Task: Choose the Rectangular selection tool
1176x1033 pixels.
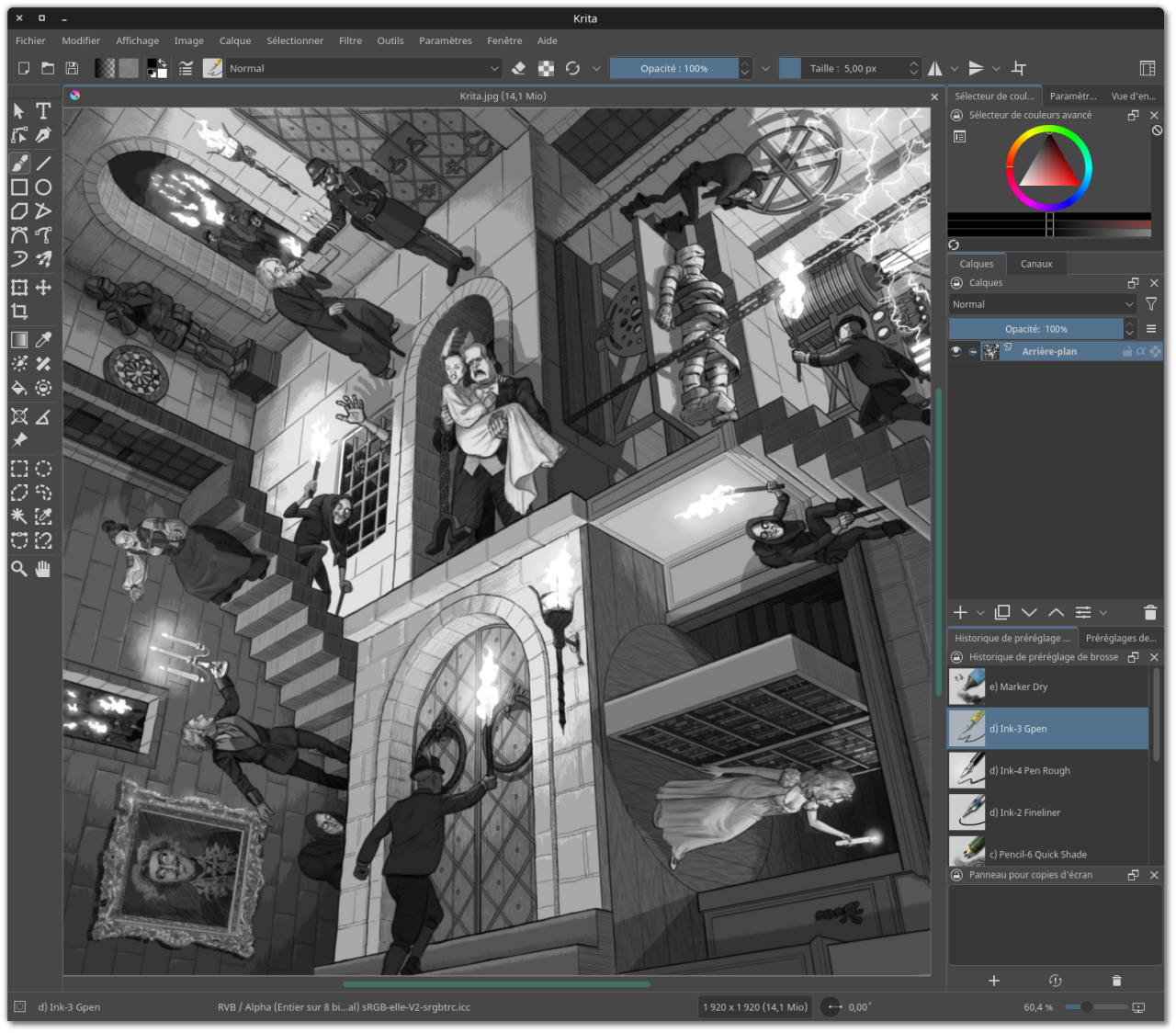Action: [x=19, y=469]
